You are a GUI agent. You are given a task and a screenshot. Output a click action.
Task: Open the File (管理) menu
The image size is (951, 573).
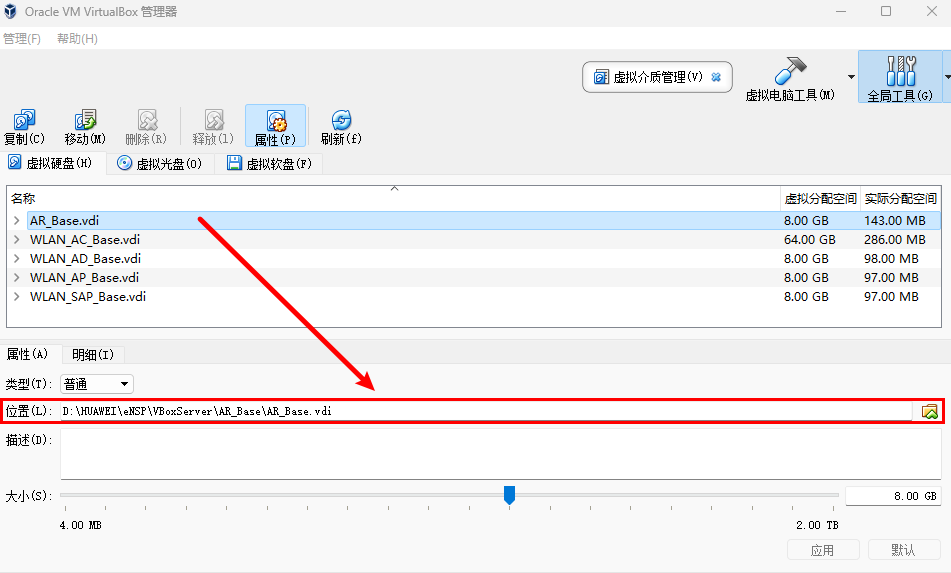[22, 39]
